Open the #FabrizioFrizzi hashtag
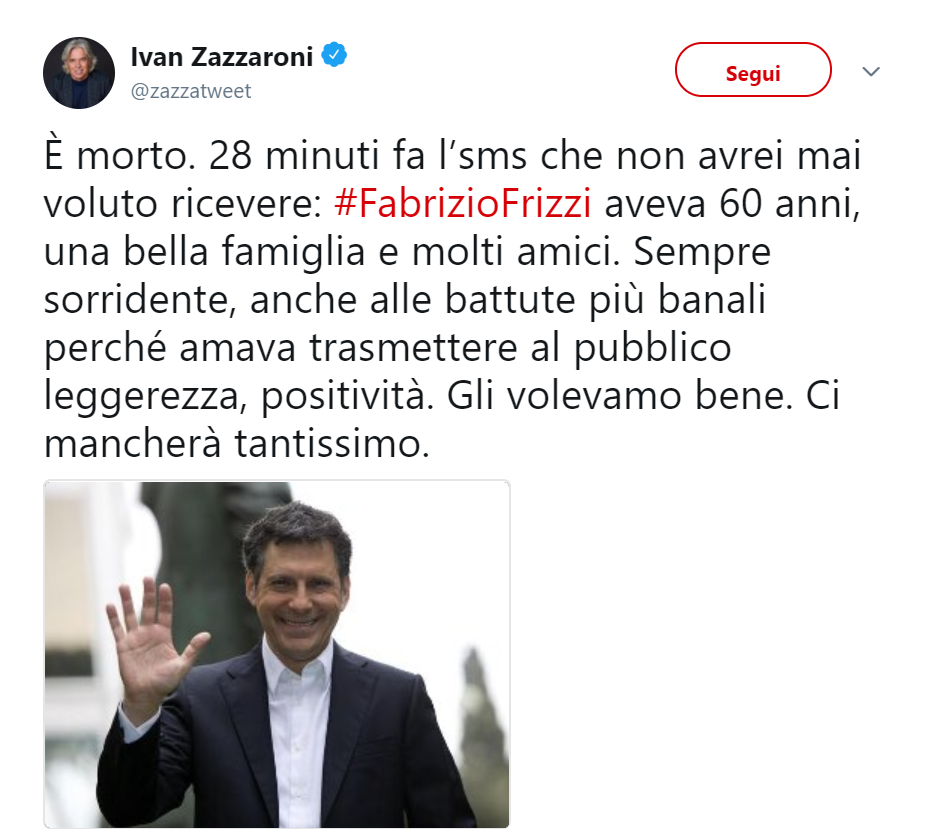The image size is (932, 829). 462,204
